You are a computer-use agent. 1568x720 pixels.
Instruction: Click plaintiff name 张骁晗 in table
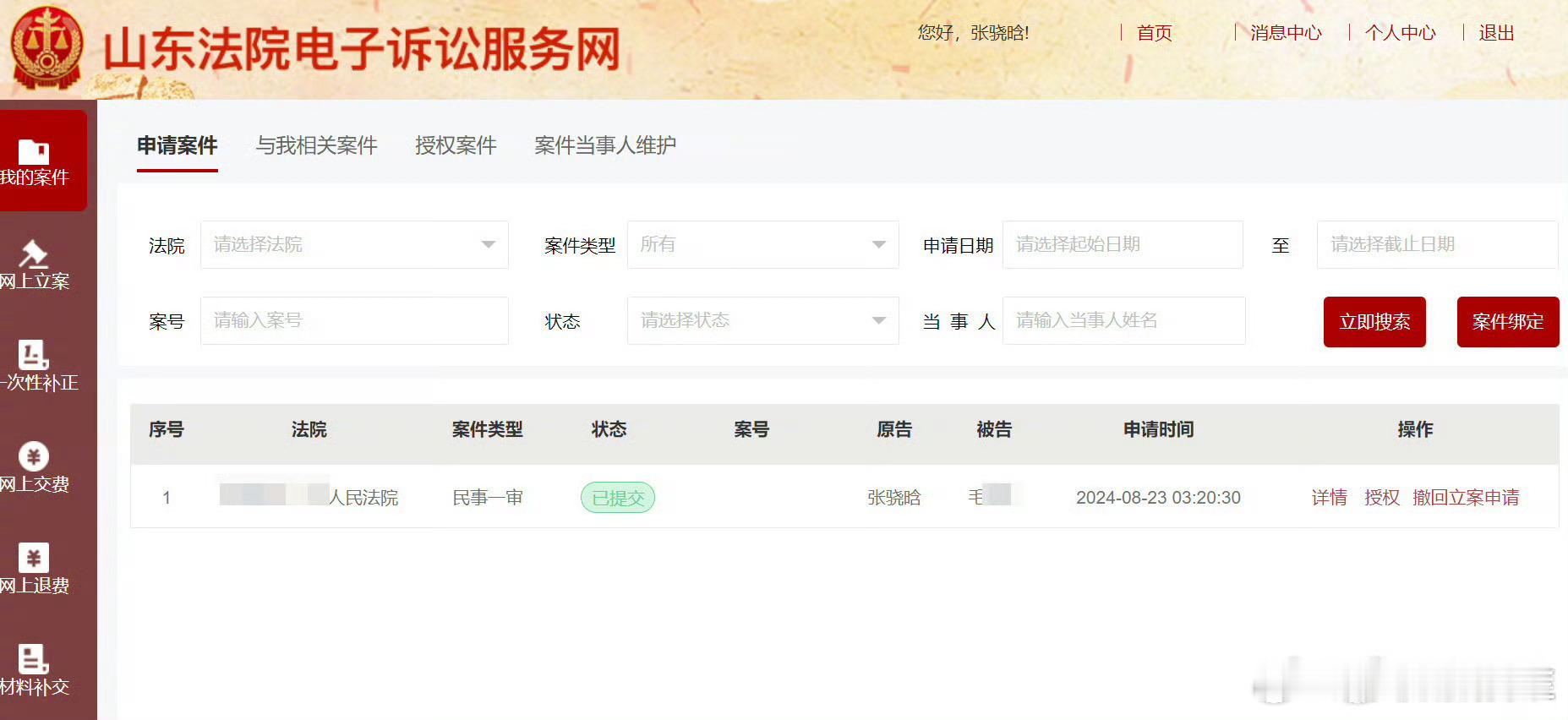click(893, 498)
